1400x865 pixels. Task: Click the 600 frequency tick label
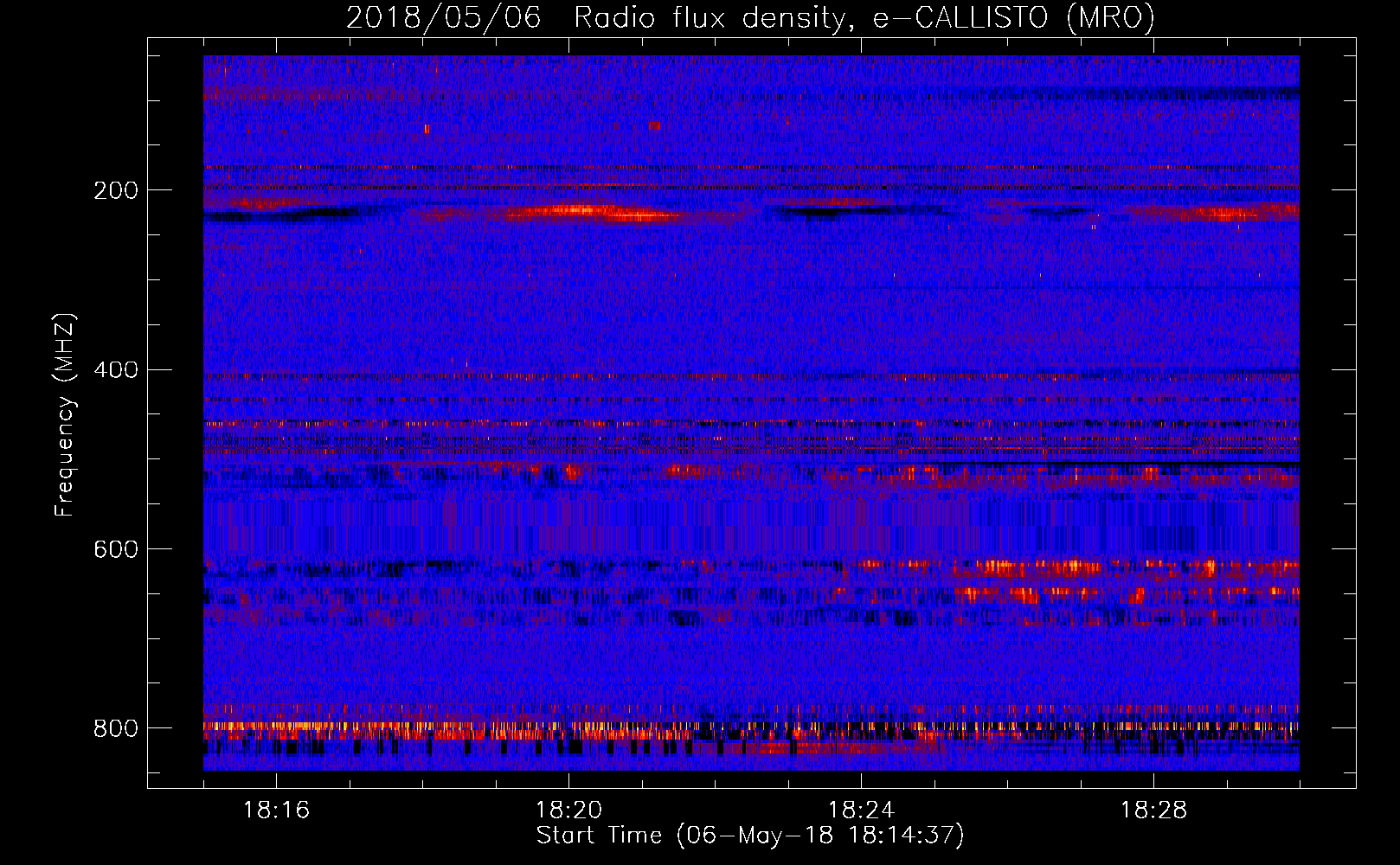[115, 550]
